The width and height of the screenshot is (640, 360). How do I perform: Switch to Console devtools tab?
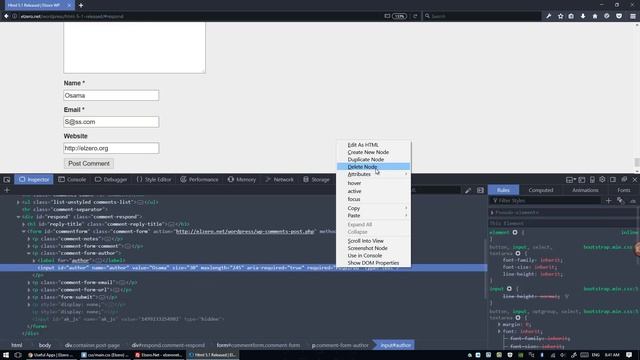72,180
